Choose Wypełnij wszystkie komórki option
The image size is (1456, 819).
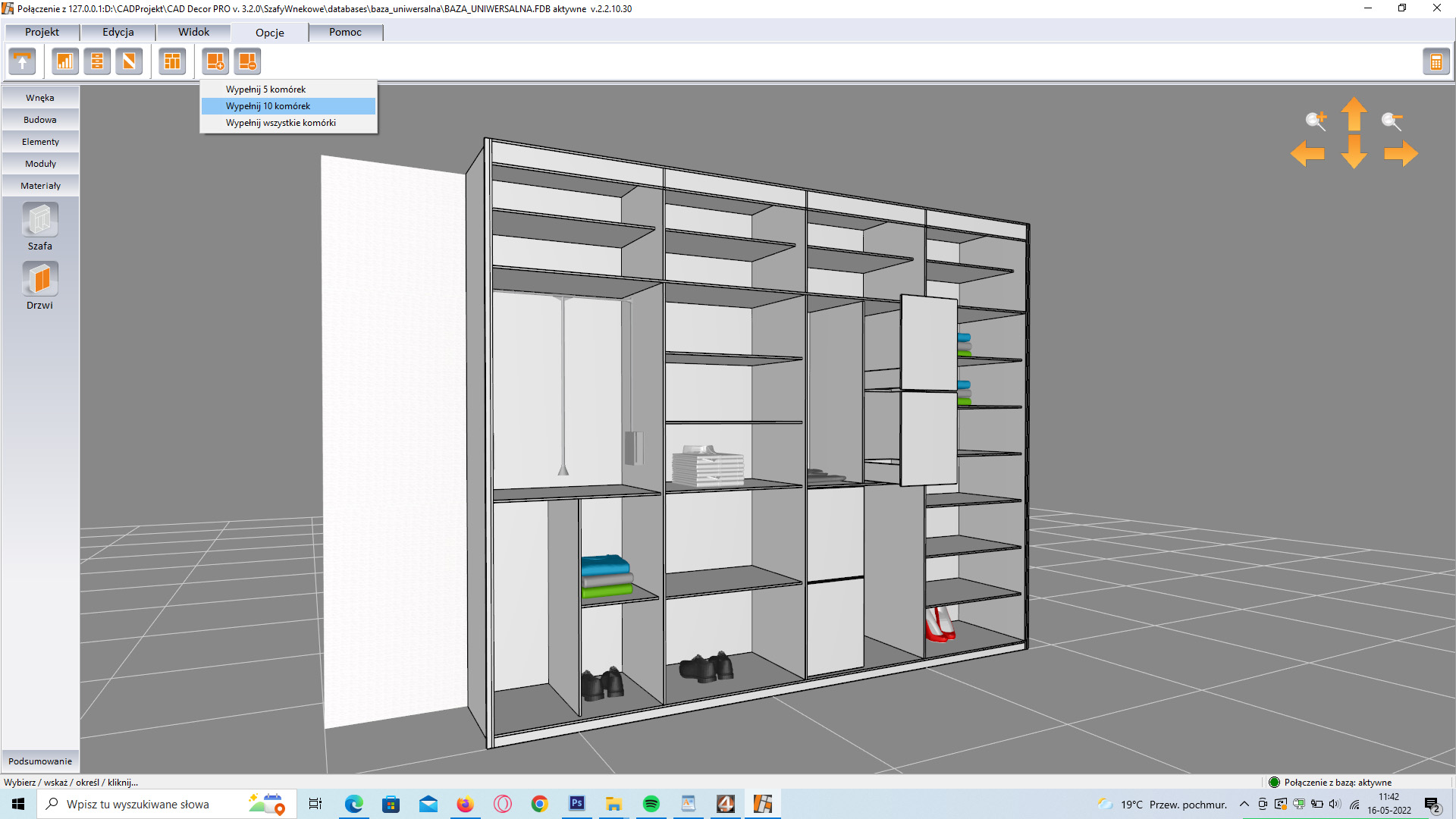pos(281,123)
